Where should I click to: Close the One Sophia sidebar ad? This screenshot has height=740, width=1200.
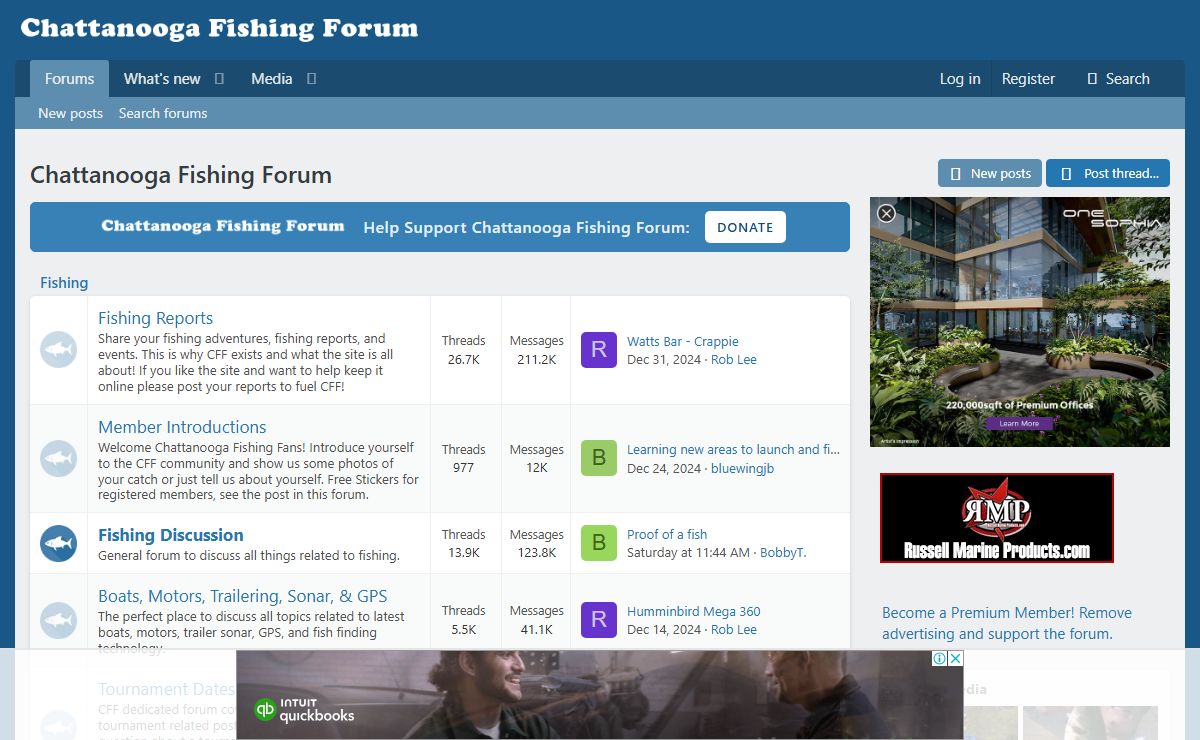point(887,213)
